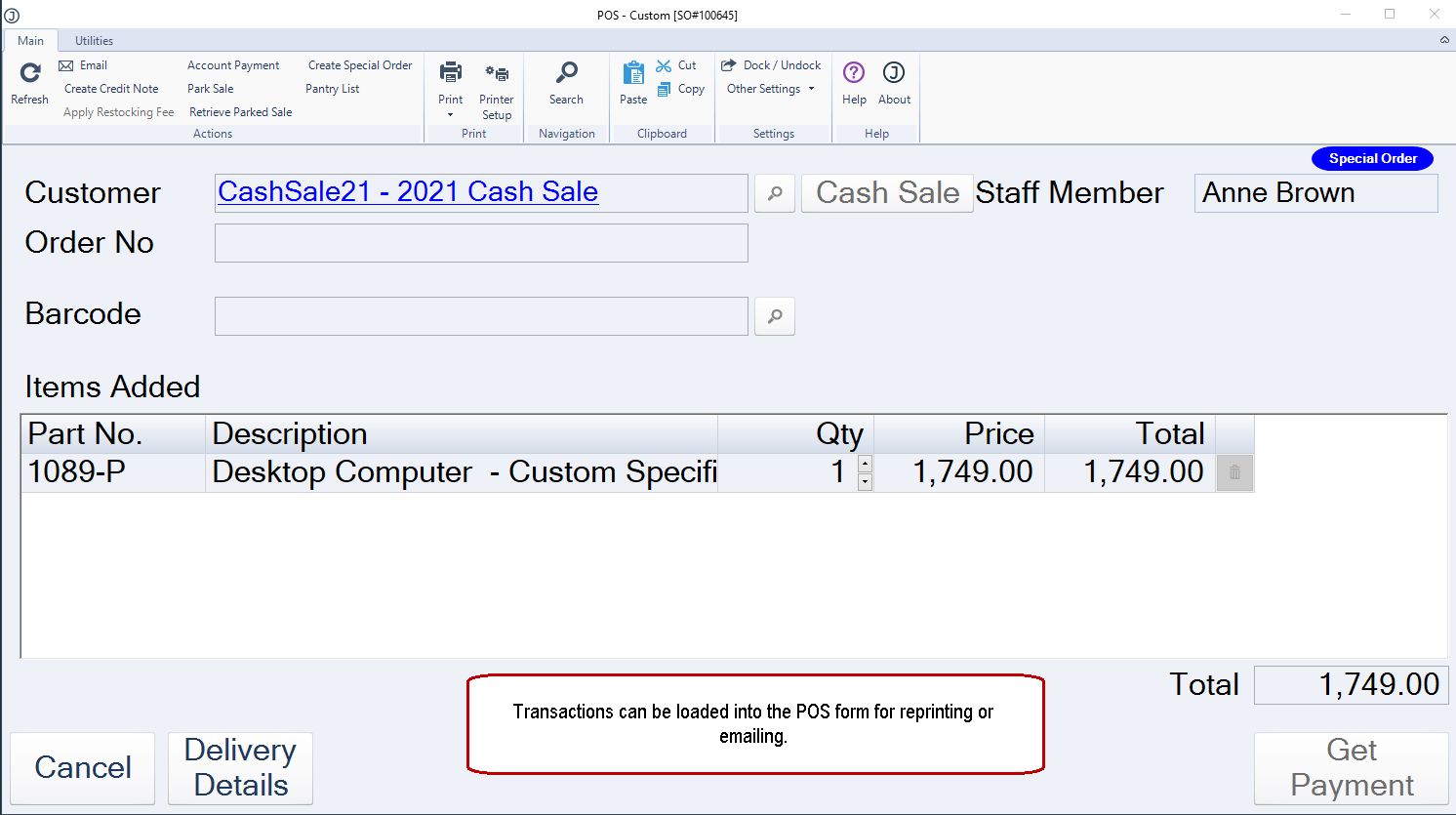This screenshot has width=1456, height=815.
Task: Click Retrieve Parked Sale
Action: [240, 112]
